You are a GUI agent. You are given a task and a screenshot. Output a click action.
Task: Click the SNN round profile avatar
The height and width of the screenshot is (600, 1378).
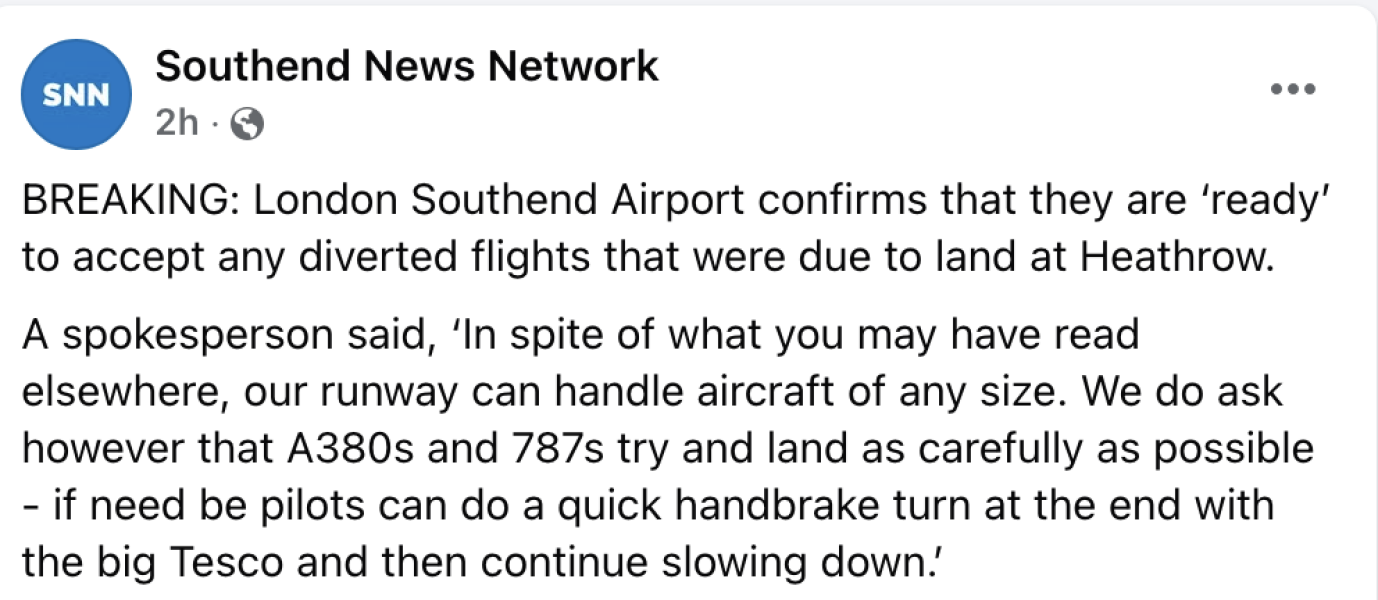(x=77, y=94)
